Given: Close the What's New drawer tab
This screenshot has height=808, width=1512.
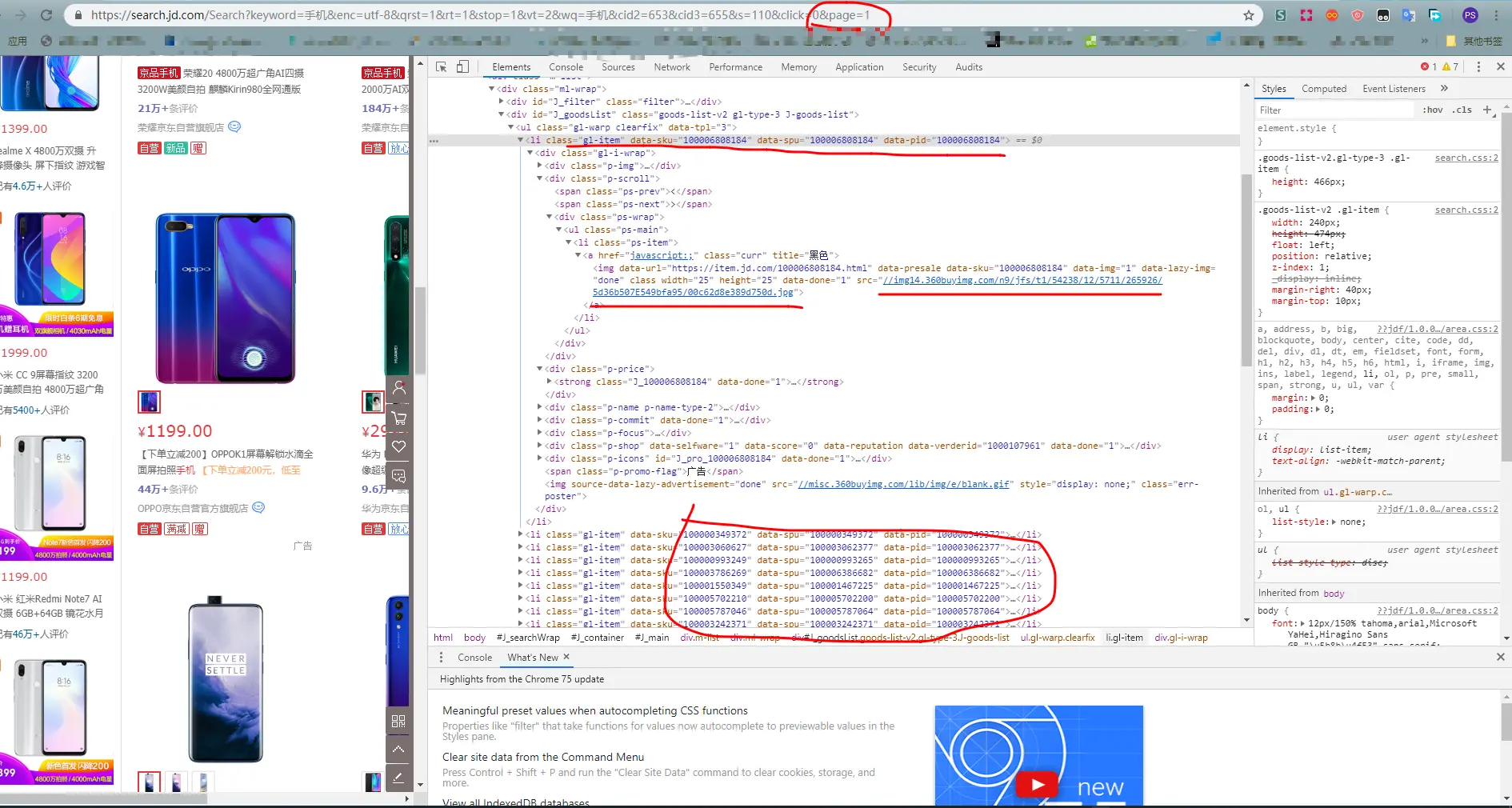Looking at the screenshot, I should tap(566, 657).
